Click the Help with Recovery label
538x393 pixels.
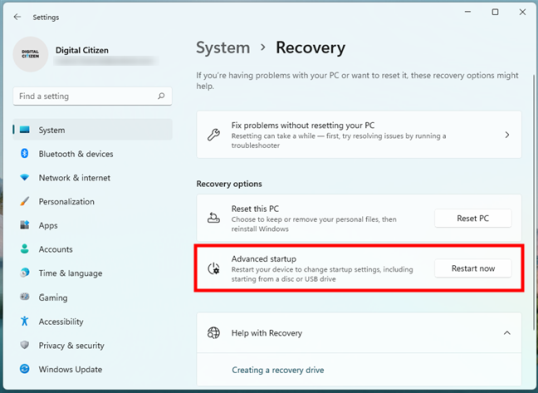pos(267,333)
